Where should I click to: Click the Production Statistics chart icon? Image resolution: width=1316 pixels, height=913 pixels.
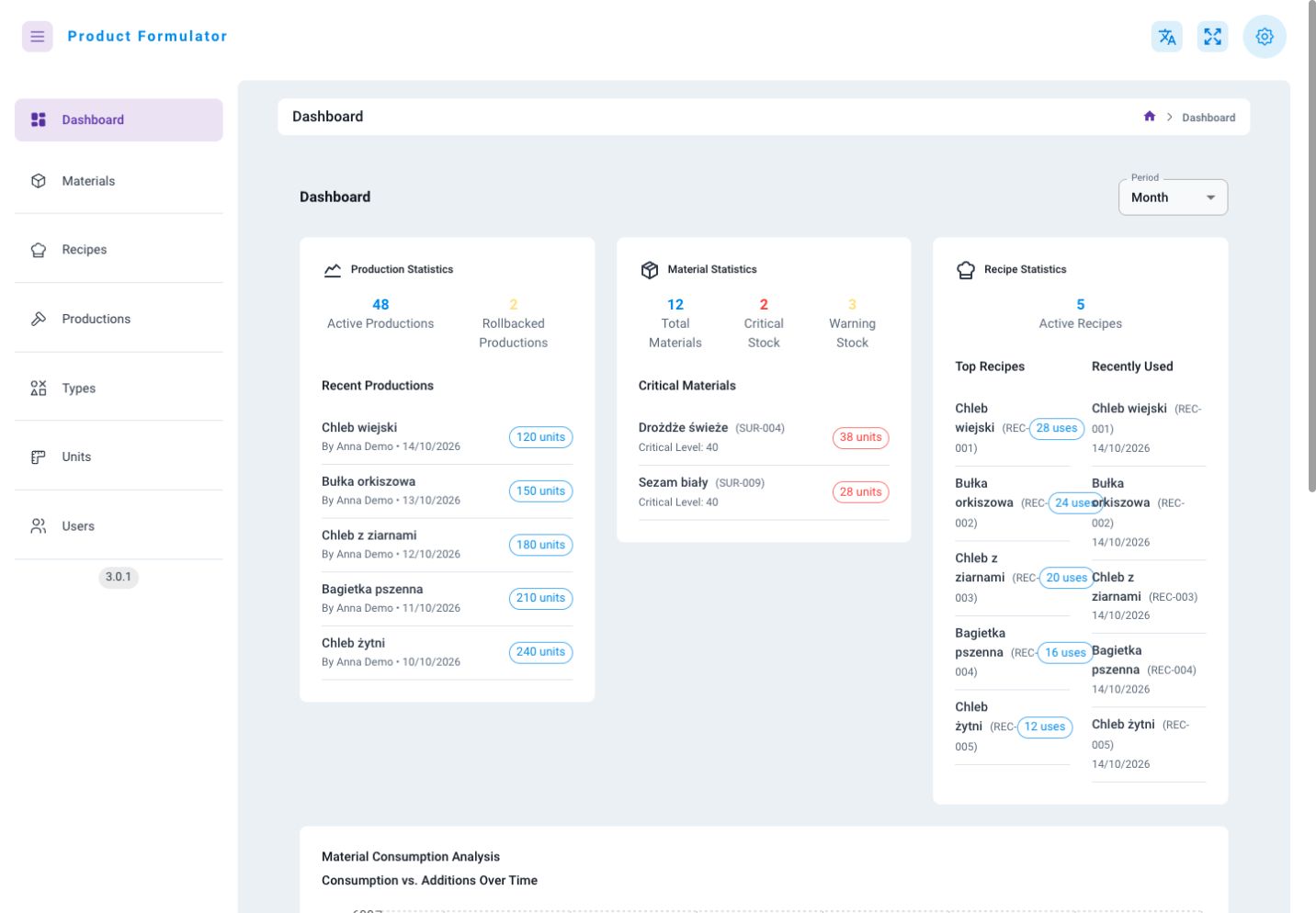333,270
